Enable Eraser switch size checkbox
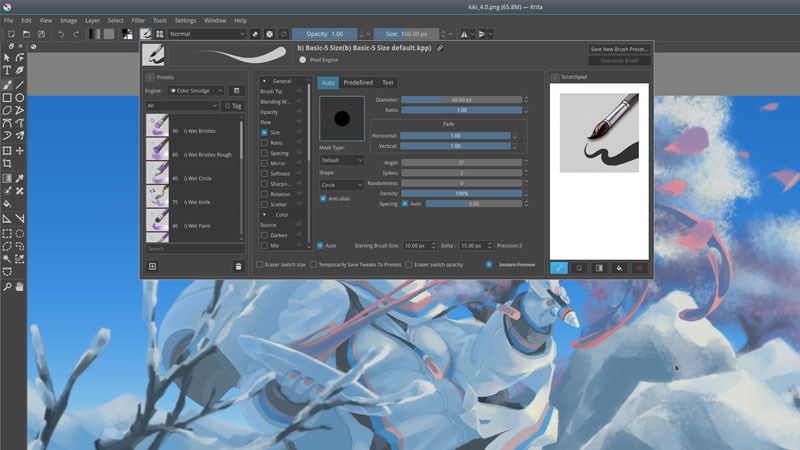 [x=261, y=265]
